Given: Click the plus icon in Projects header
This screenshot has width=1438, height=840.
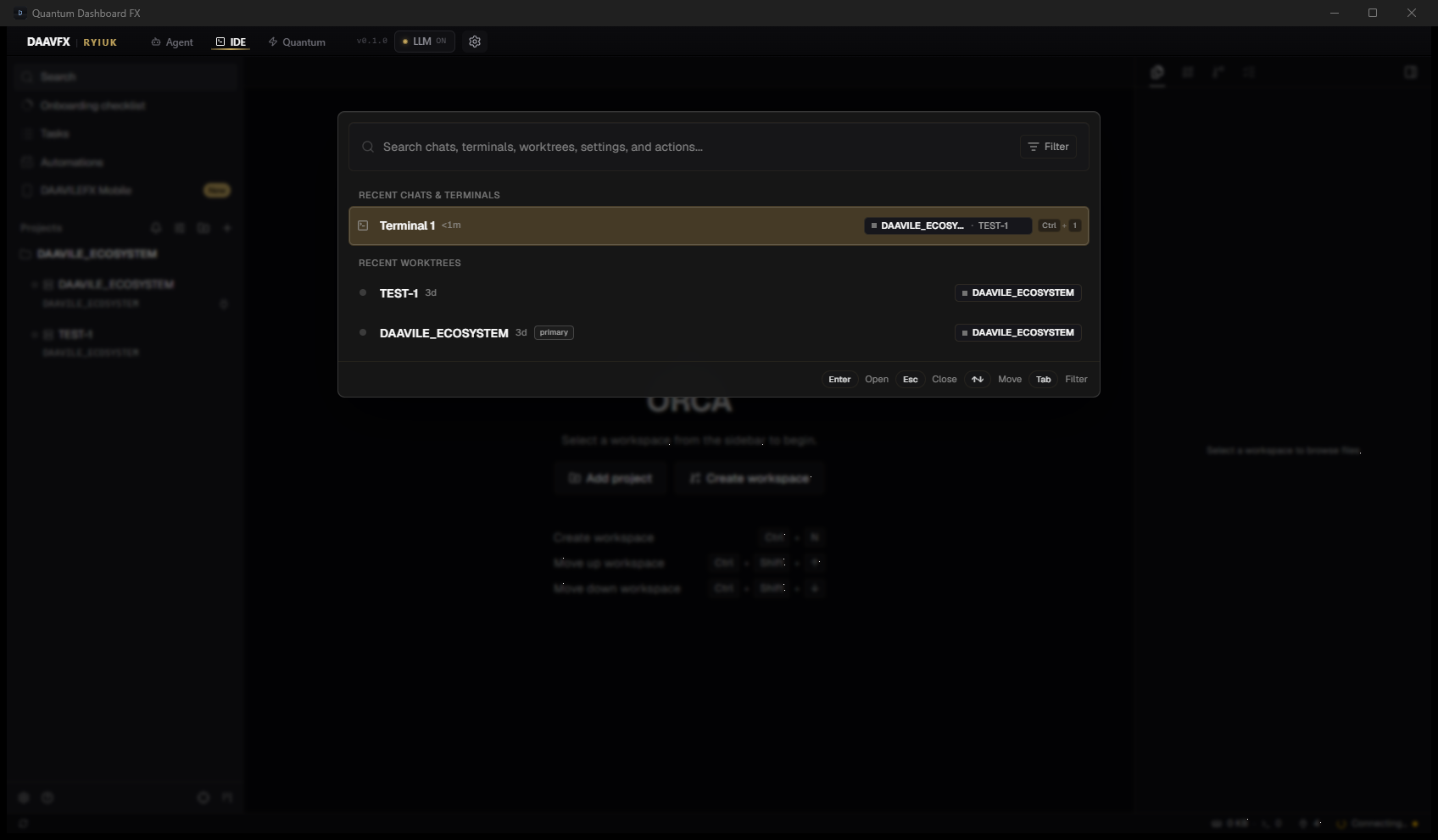Looking at the screenshot, I should pyautogui.click(x=227, y=228).
